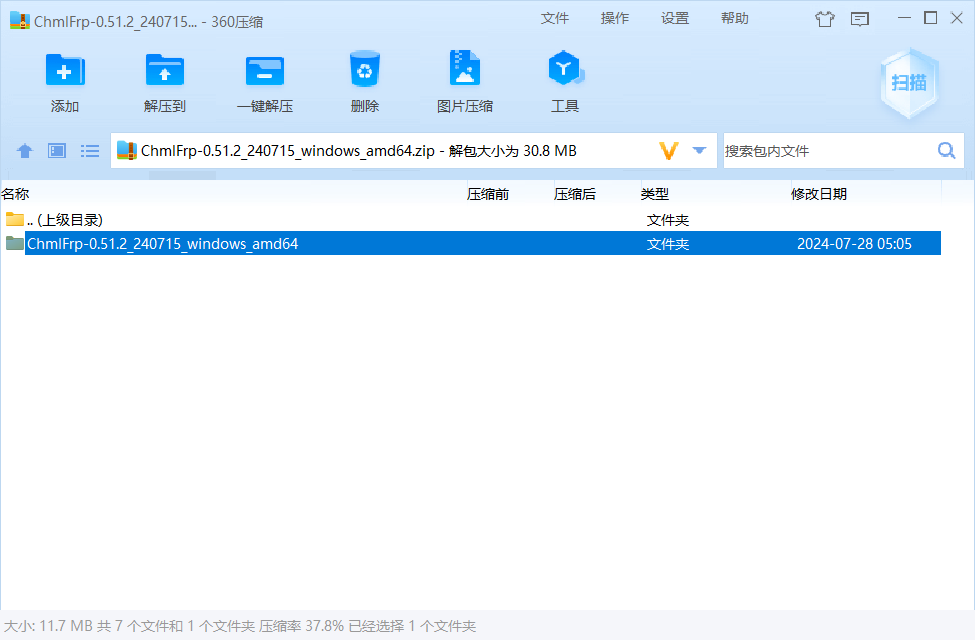Click the One-click Extract (一键解压) icon
This screenshot has width=975, height=640.
tap(265, 71)
